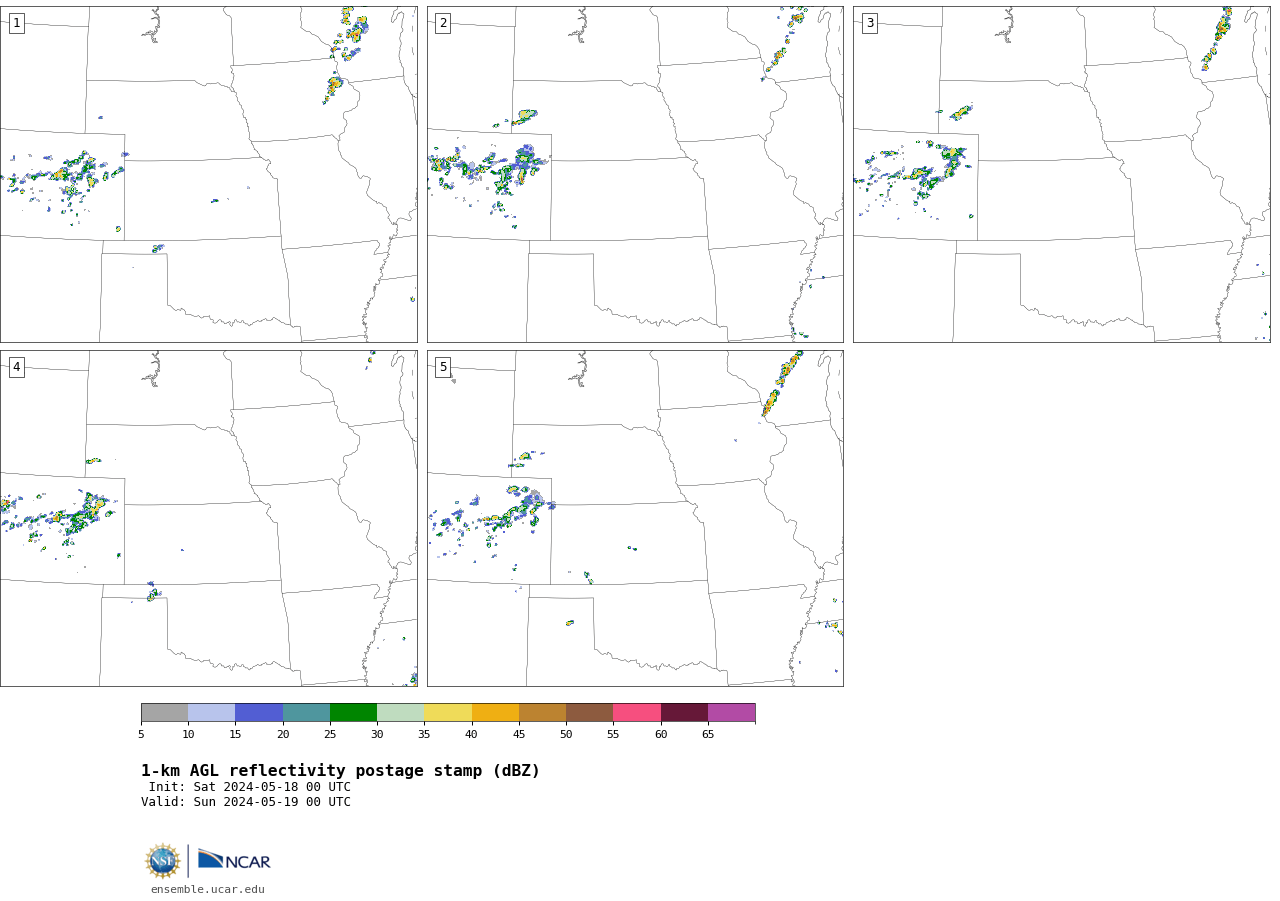Select the blue 15-20 dBZ swatch
Viewport: 1280px width, 901px height.
tap(259, 713)
